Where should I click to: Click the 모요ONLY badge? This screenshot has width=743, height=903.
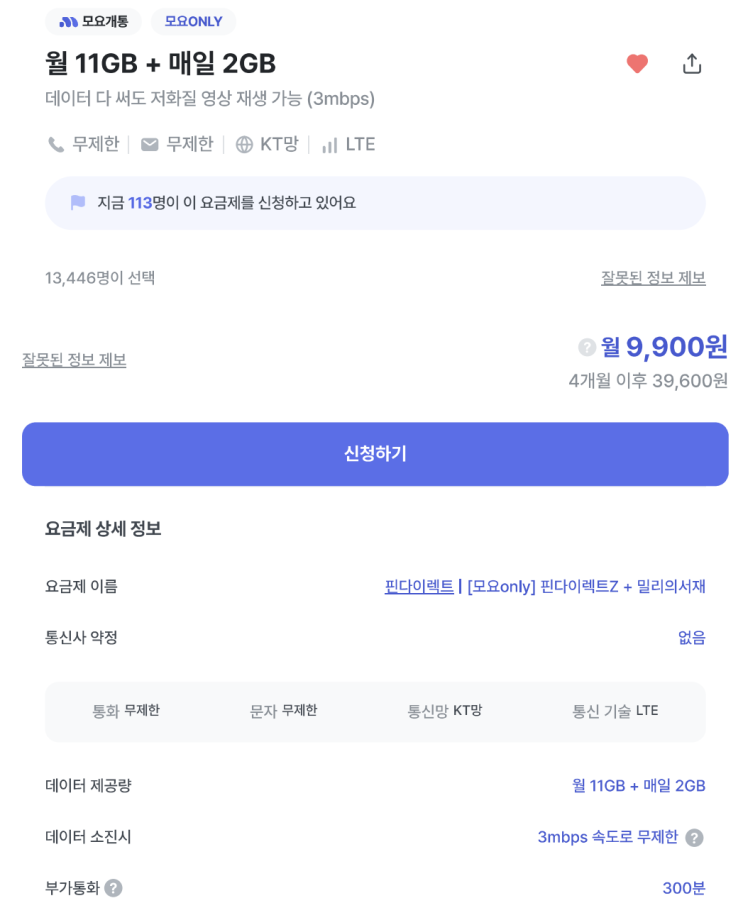pyautogui.click(x=193, y=21)
